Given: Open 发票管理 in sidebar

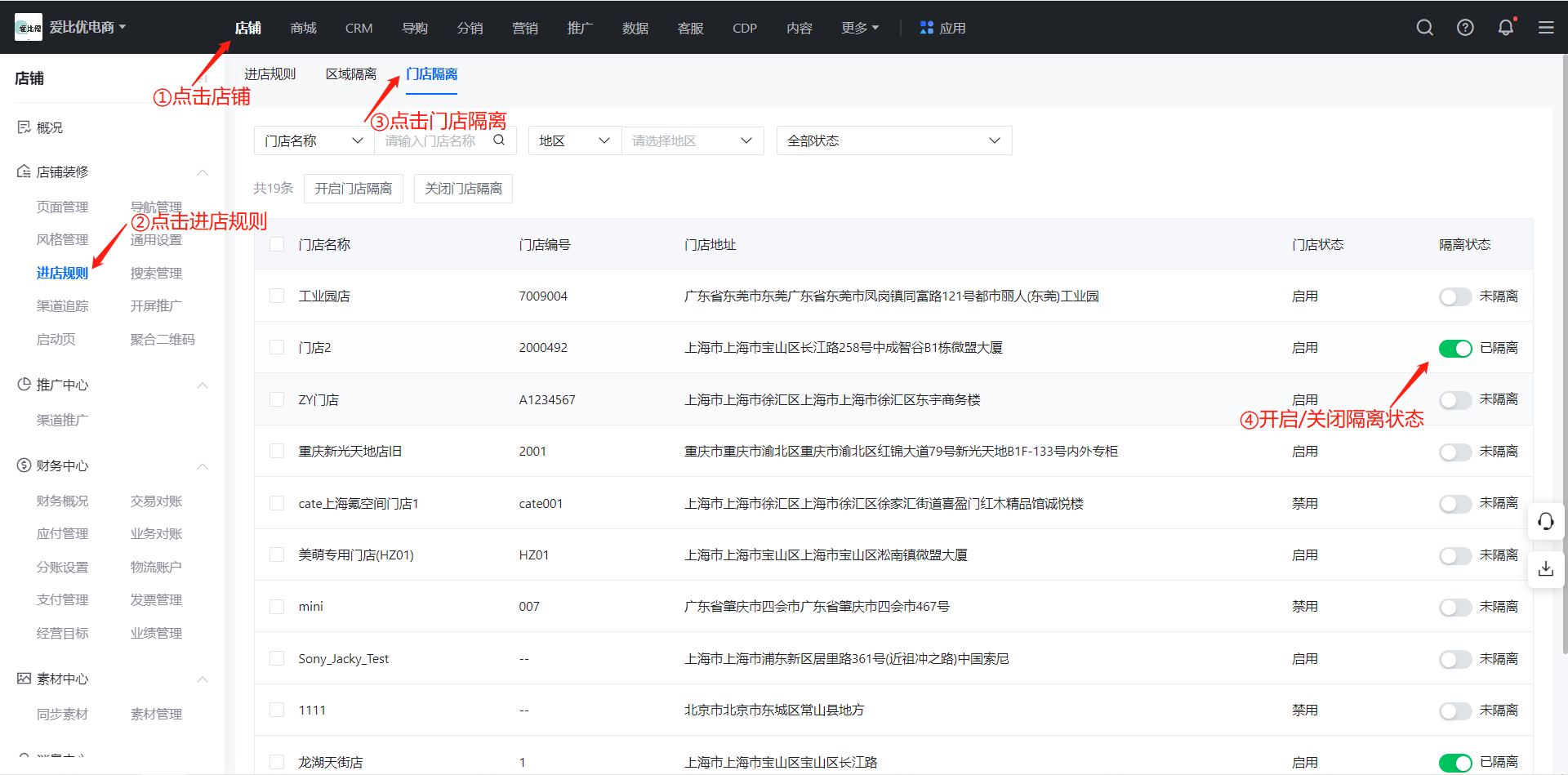Looking at the screenshot, I should click(x=156, y=599).
